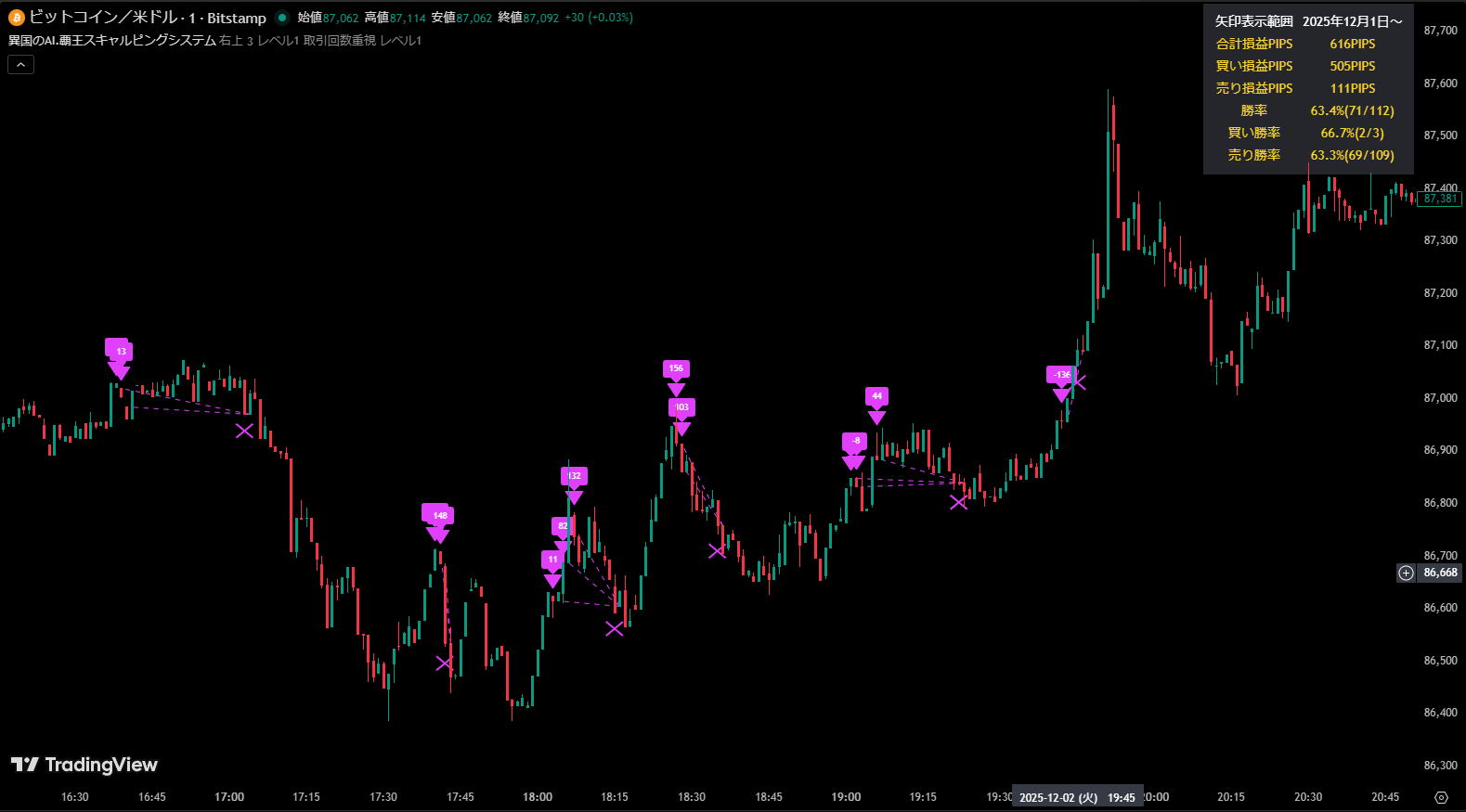Click 86,300 on the price axis
Image resolution: width=1466 pixels, height=812 pixels.
(x=1441, y=766)
